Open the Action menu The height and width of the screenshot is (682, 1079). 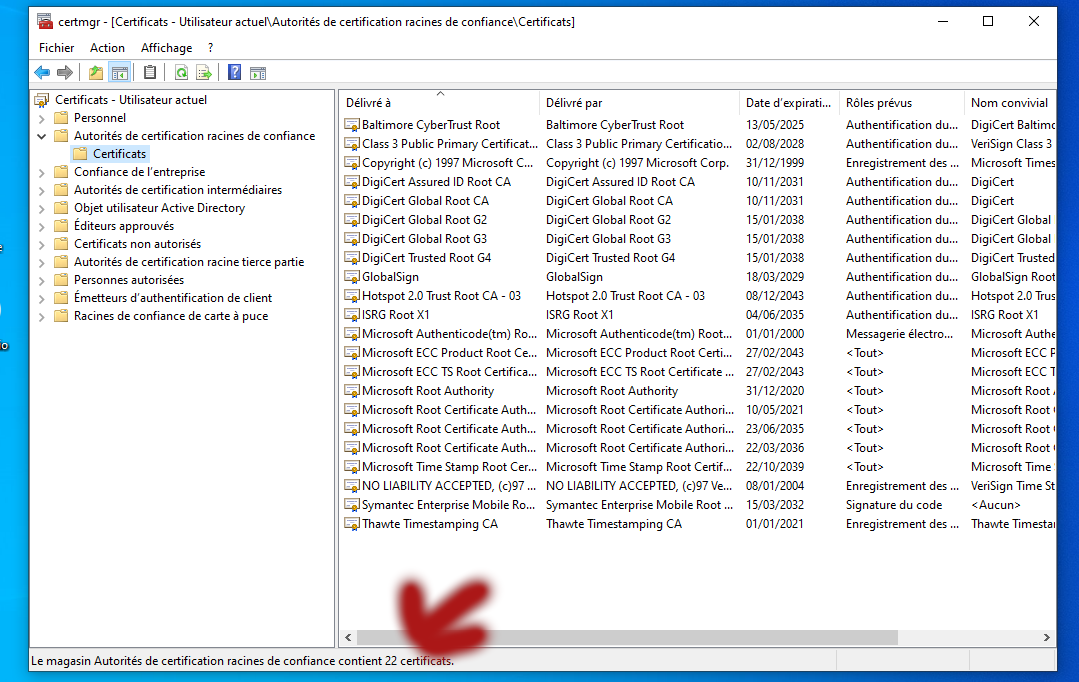[x=107, y=47]
